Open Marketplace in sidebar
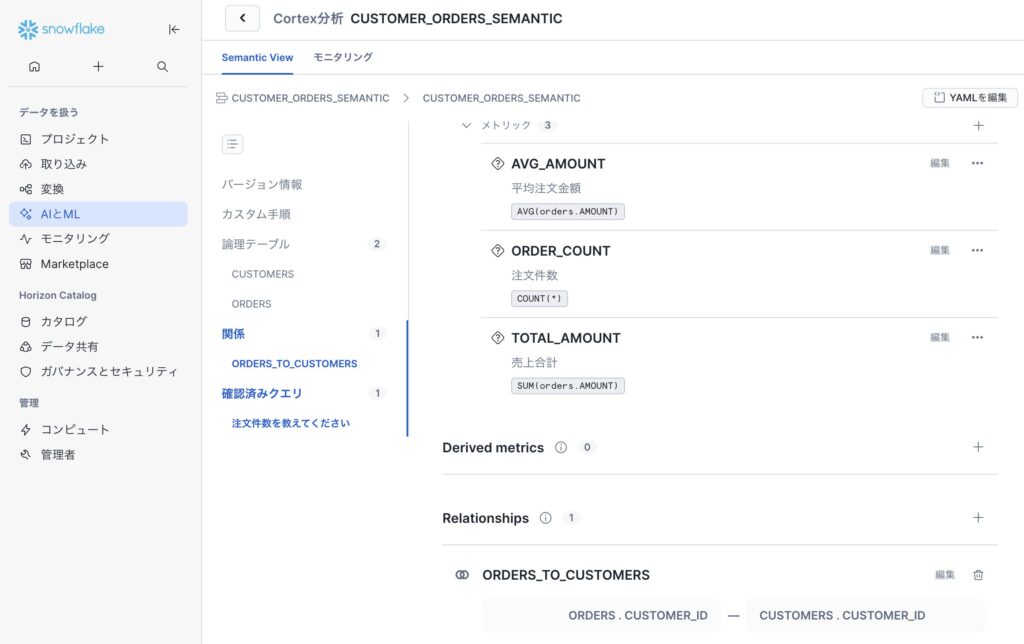1024x644 pixels. point(74,264)
